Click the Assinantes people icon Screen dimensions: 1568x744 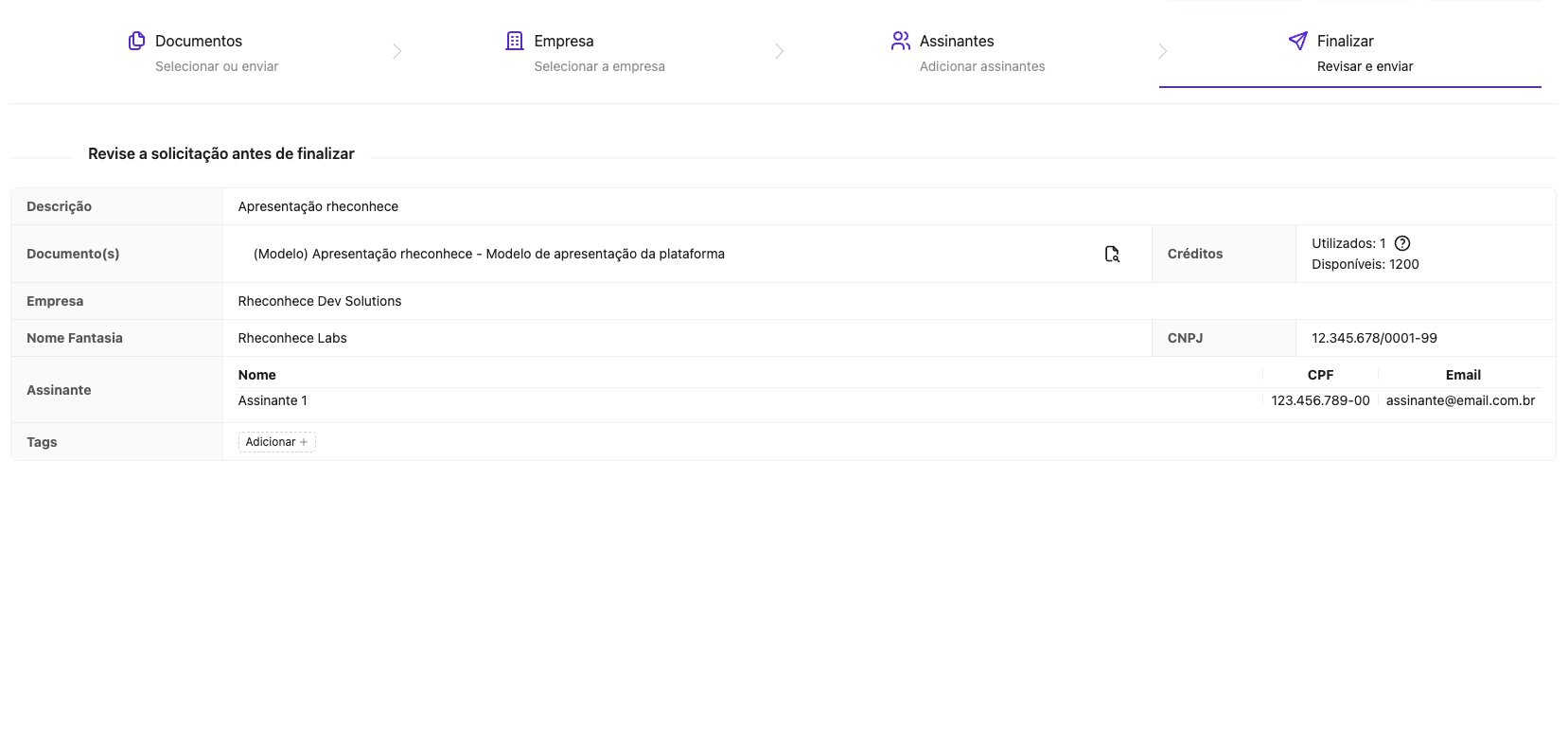900,41
